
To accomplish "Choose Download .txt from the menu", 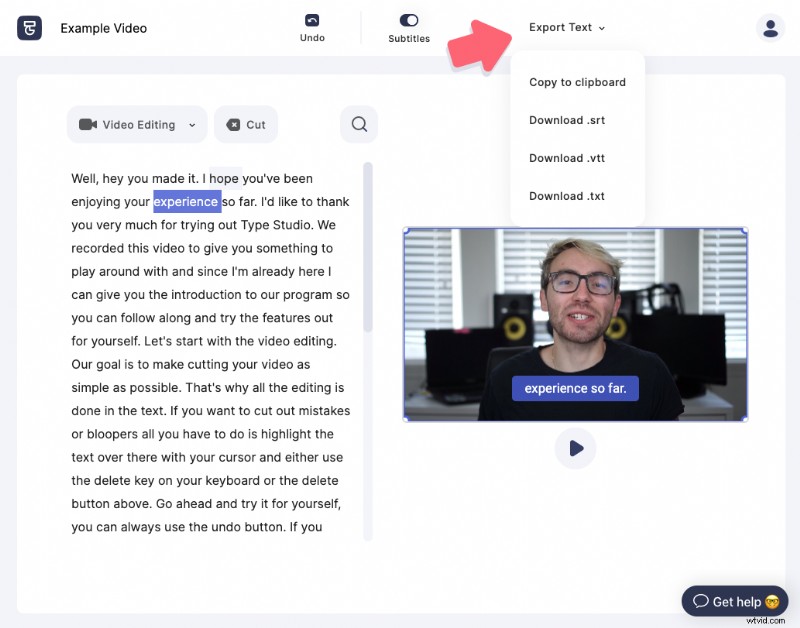I will click(x=566, y=196).
